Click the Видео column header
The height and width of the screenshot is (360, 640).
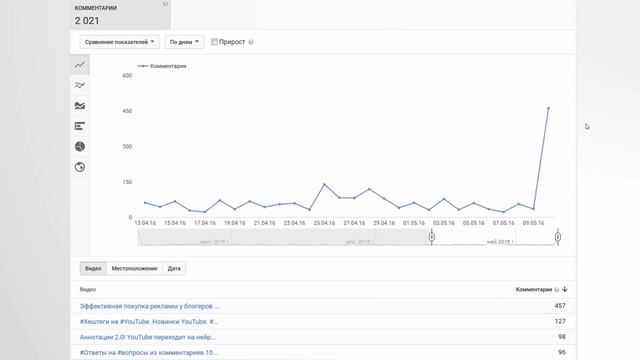88,289
